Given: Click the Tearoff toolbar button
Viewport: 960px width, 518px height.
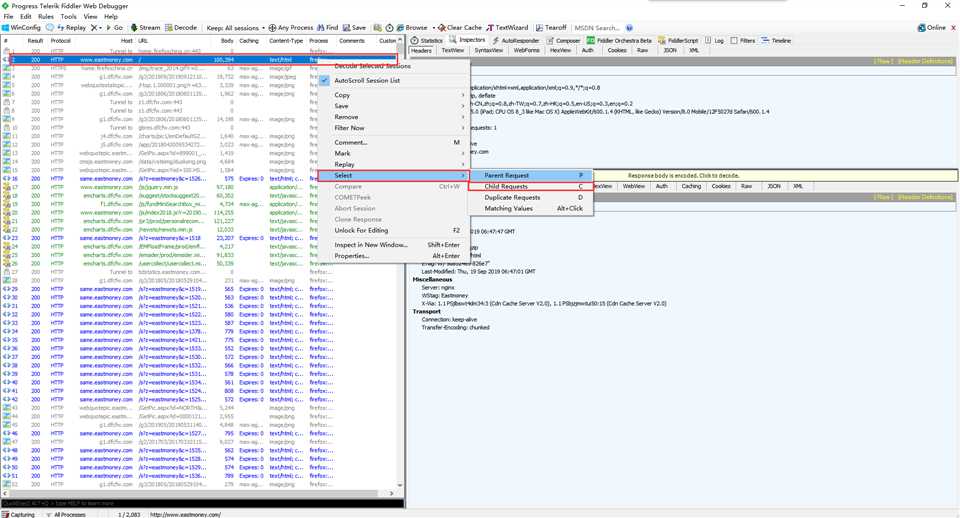Looking at the screenshot, I should (551, 28).
